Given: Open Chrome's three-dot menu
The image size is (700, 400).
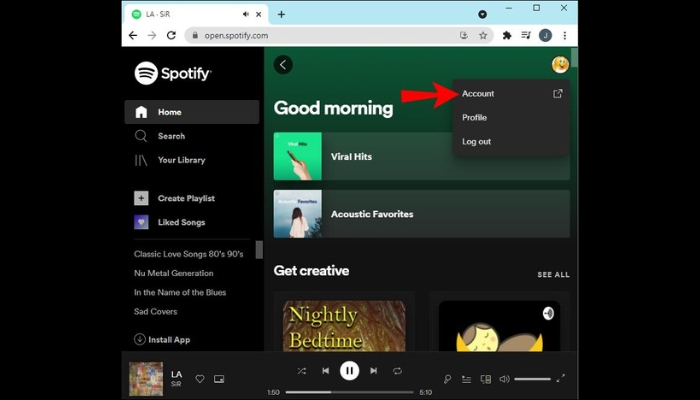Looking at the screenshot, I should click(x=565, y=35).
